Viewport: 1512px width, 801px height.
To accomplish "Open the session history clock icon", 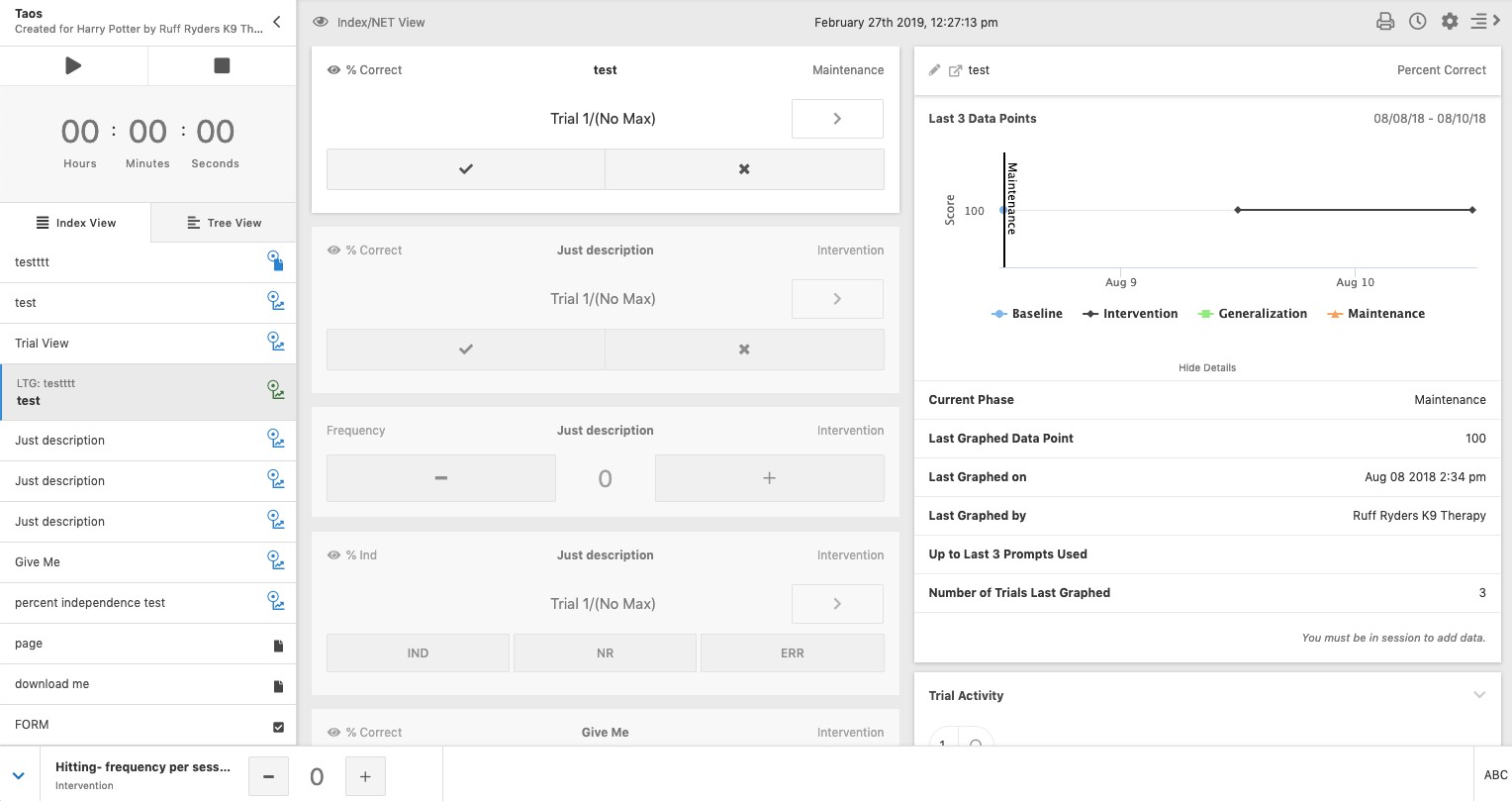I will click(x=1417, y=20).
